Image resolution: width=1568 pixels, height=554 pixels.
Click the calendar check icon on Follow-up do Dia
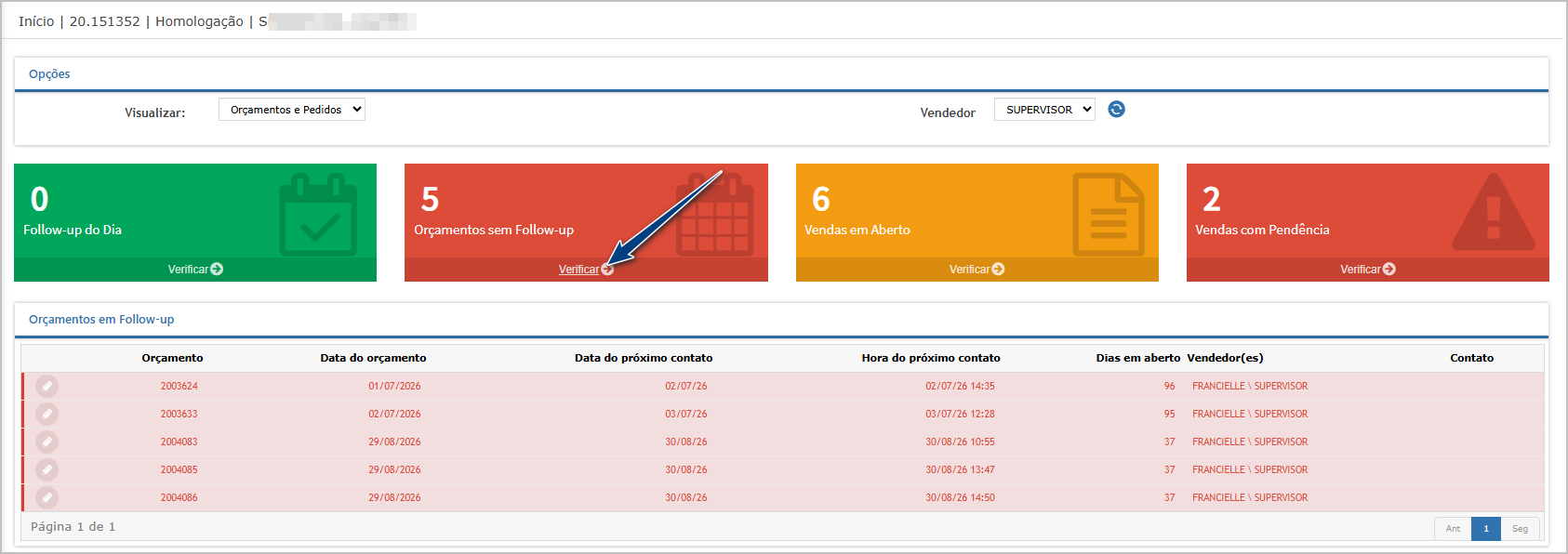pyautogui.click(x=318, y=214)
